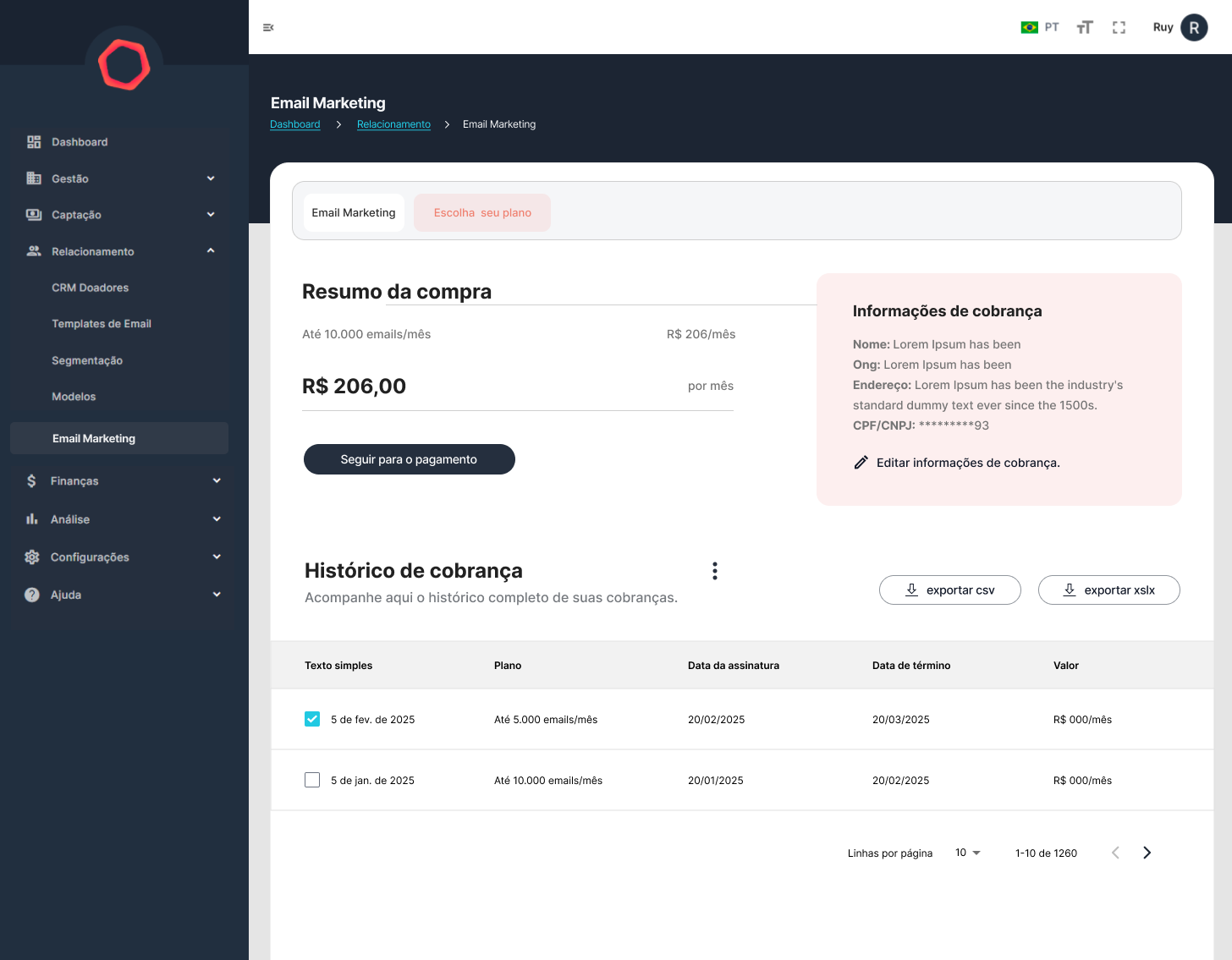Click the red hexagon logo

[124, 65]
